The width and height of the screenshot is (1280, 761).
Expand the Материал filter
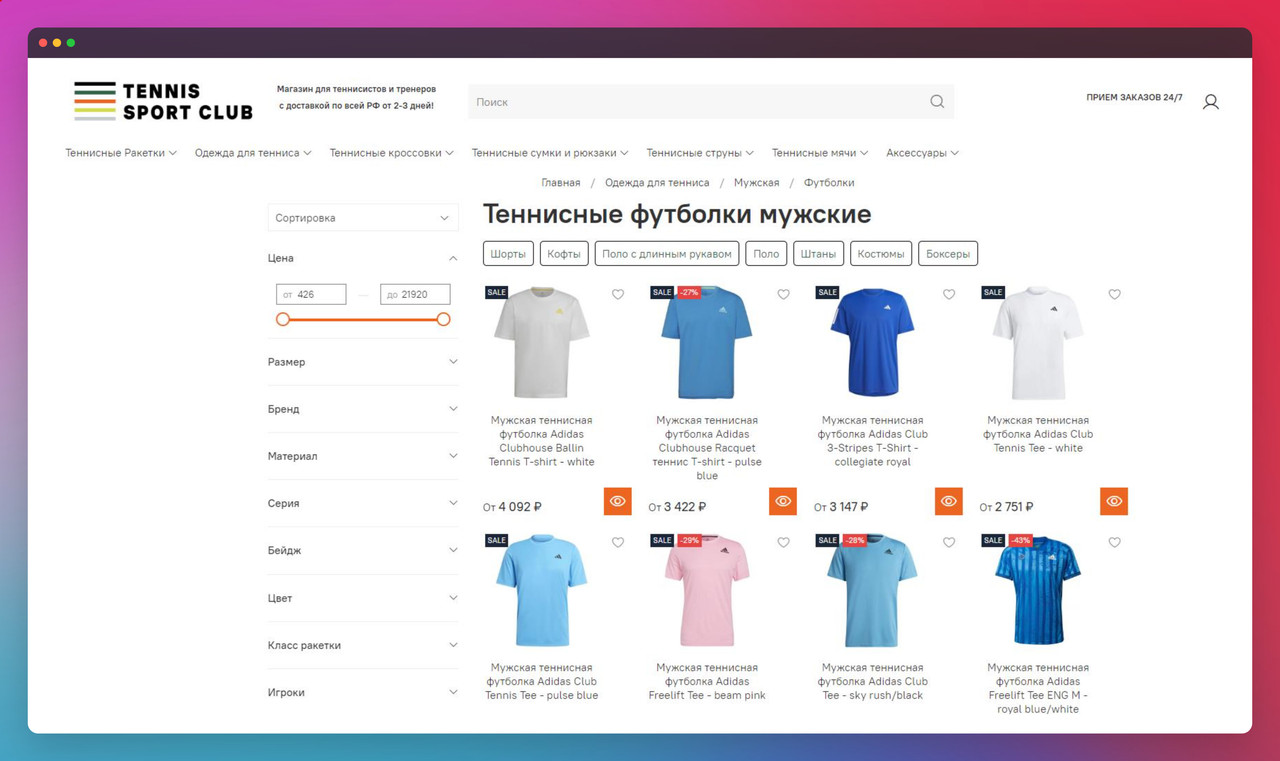pos(363,456)
